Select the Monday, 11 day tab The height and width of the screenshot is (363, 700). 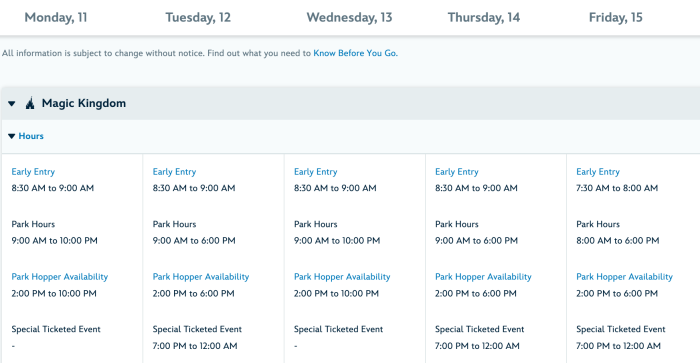coord(56,17)
